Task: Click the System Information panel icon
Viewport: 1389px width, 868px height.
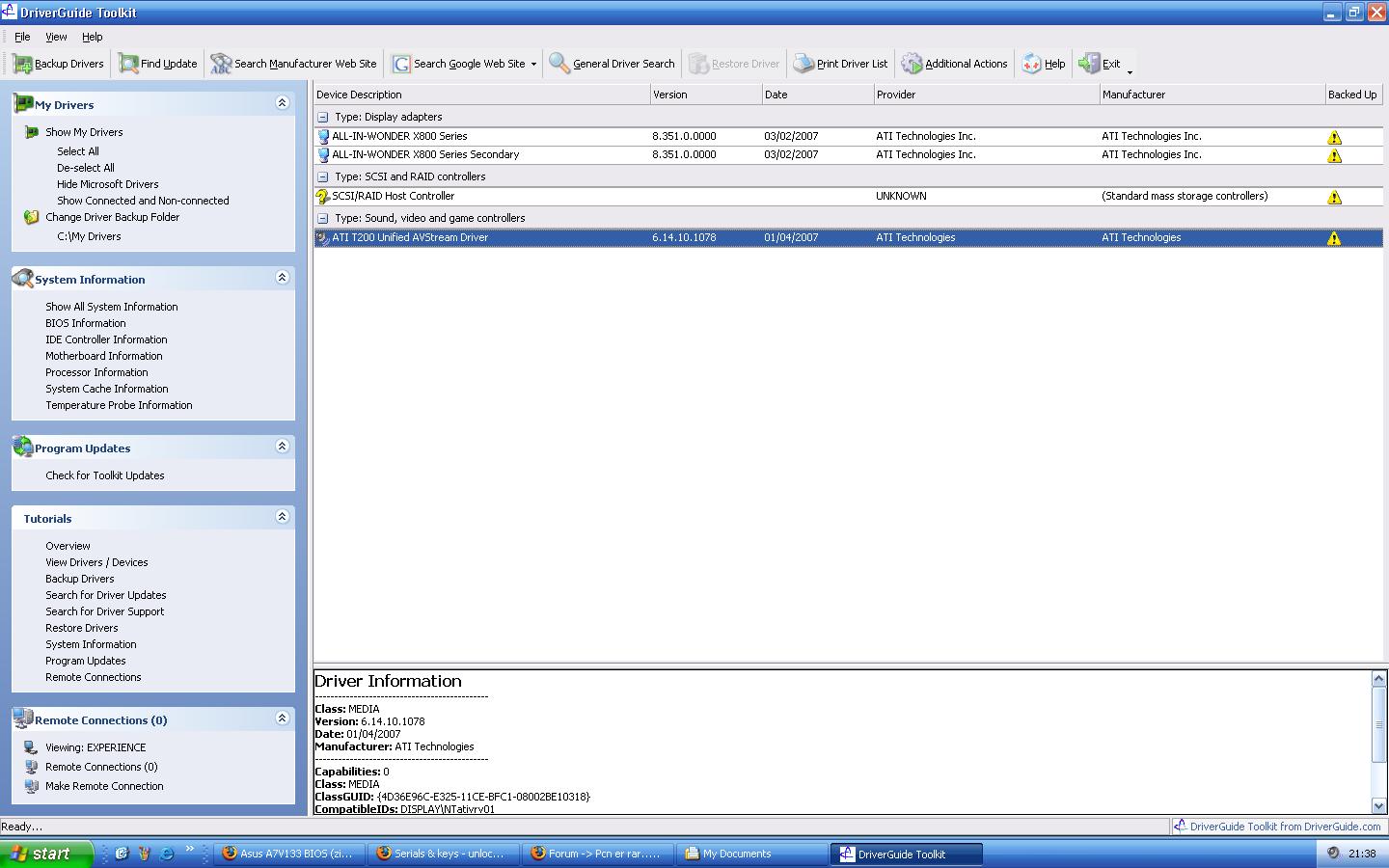Action: coord(23,278)
